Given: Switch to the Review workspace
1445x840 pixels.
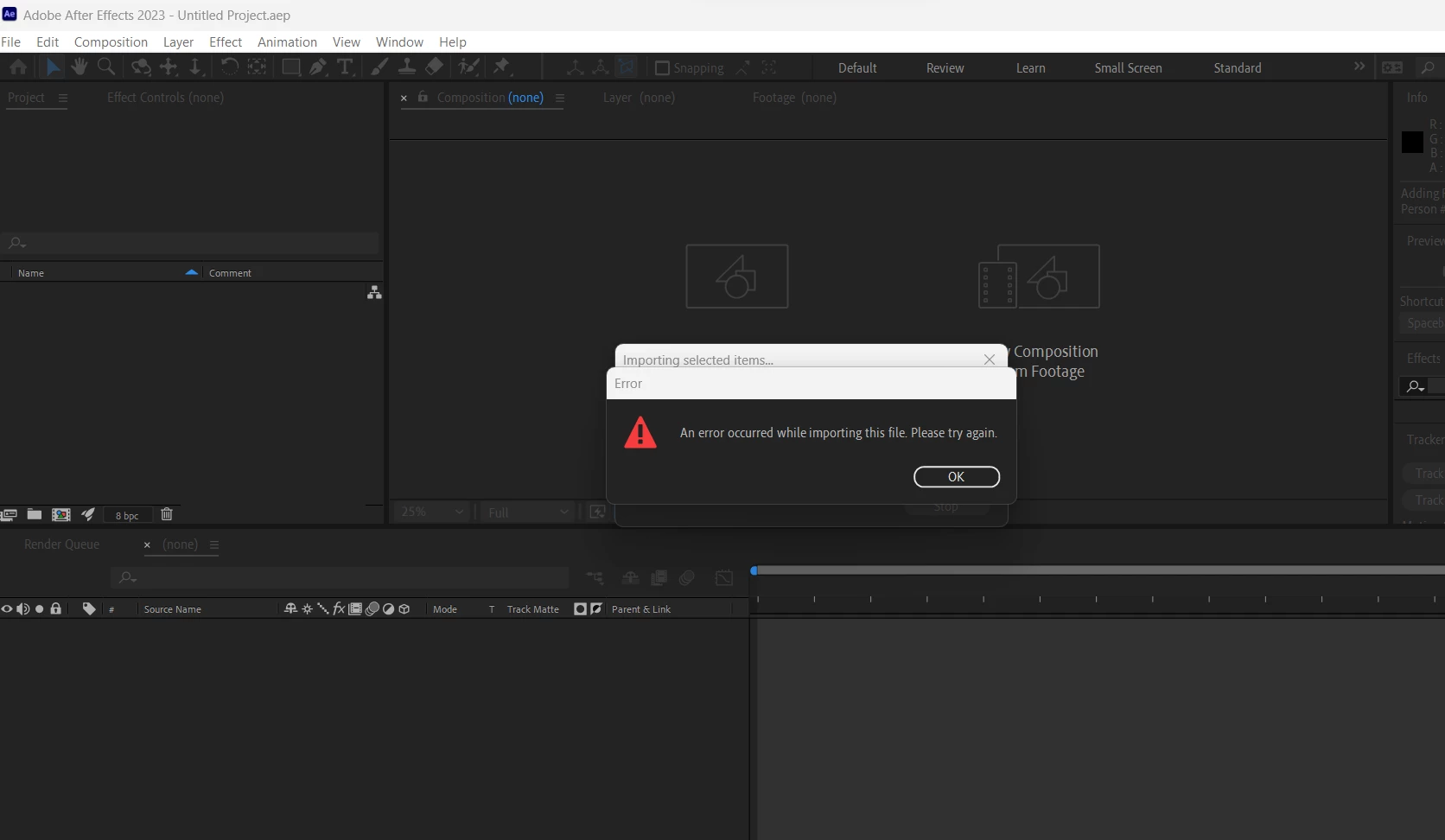Looking at the screenshot, I should tap(945, 67).
